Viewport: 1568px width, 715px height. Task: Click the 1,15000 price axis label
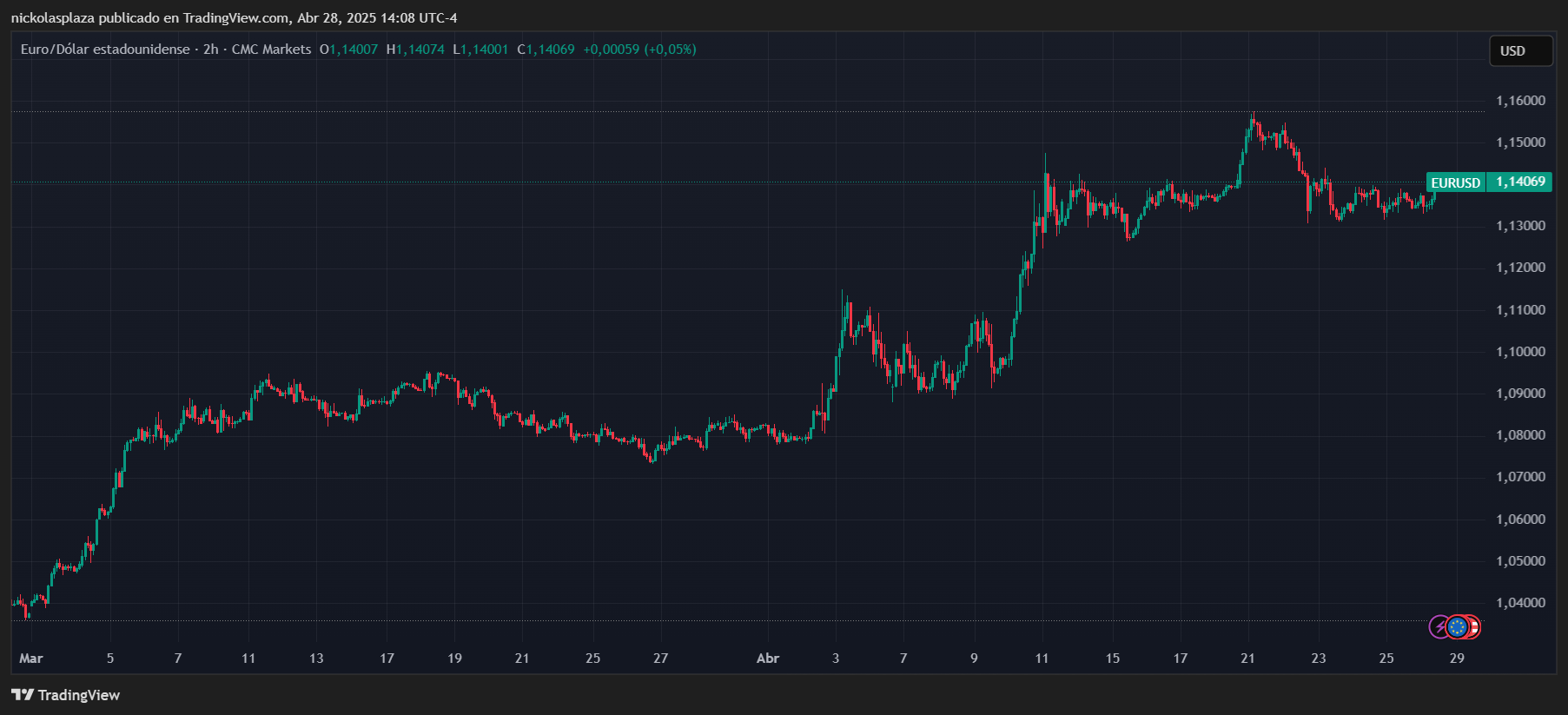1520,142
